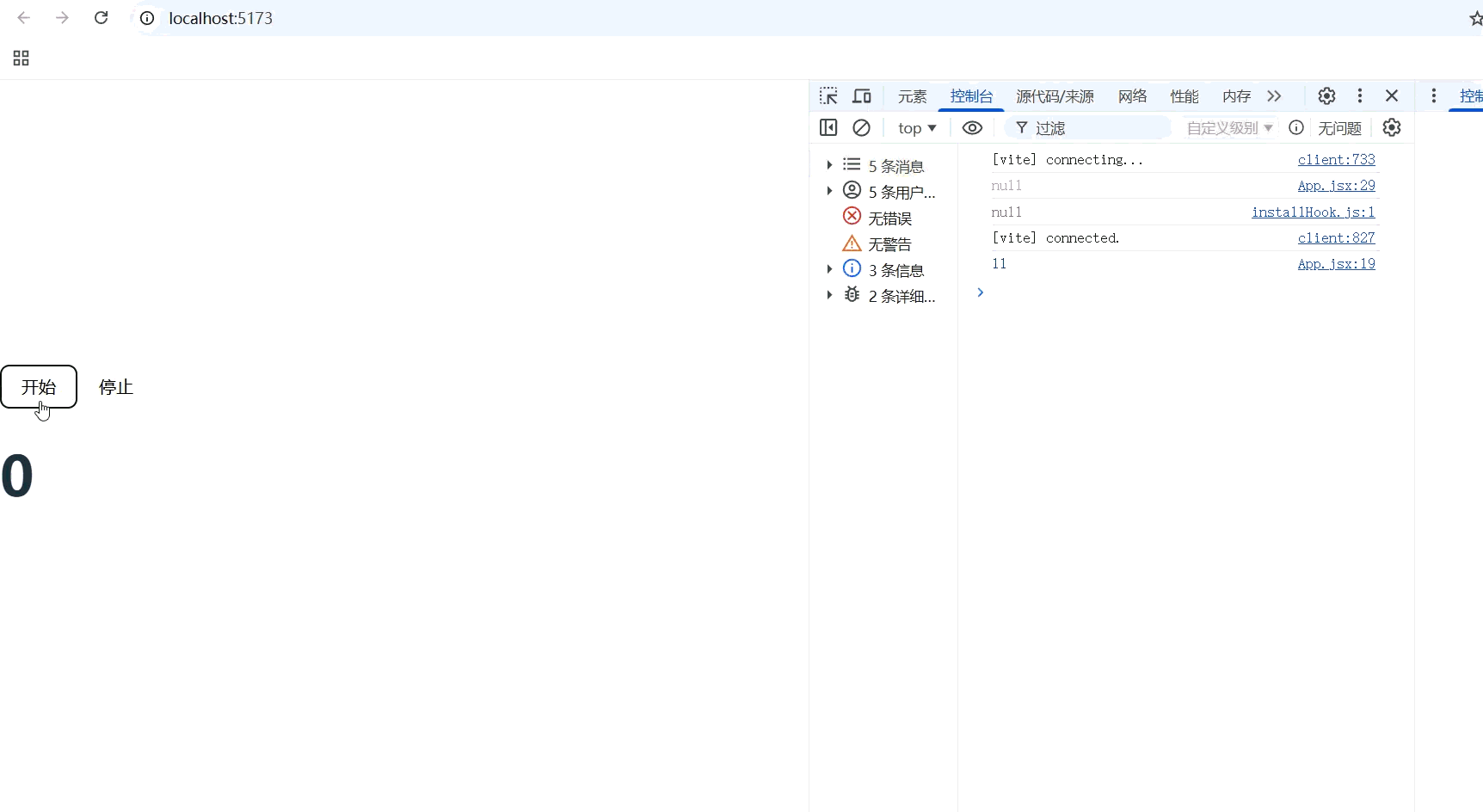Toggle the device toolbar emulation
The width and height of the screenshot is (1483, 812).
tap(862, 95)
